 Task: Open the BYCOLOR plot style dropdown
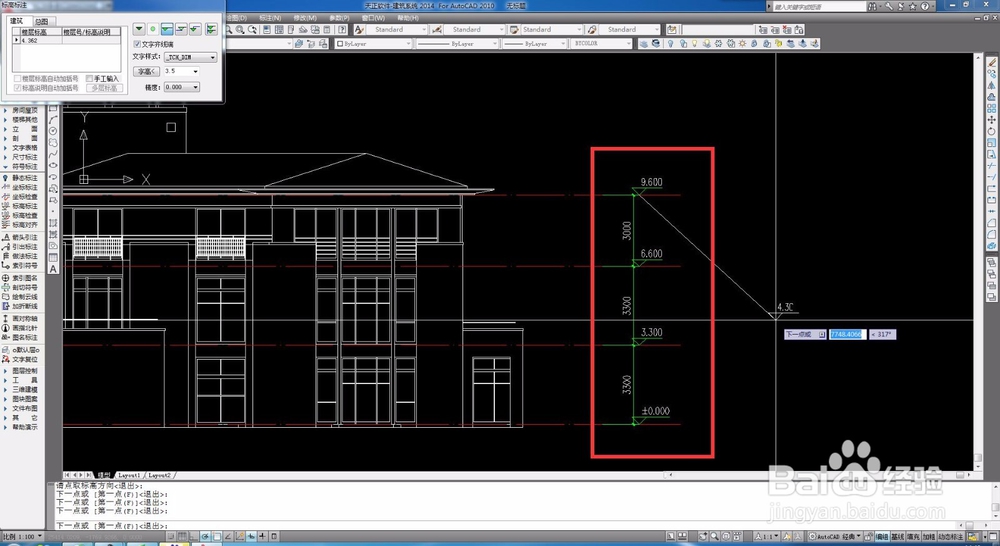click(x=601, y=43)
